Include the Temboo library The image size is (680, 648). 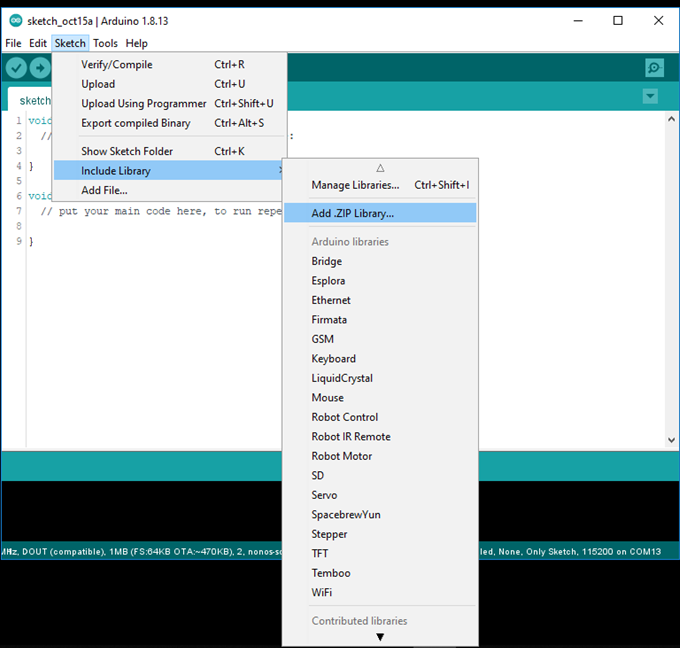(380, 573)
